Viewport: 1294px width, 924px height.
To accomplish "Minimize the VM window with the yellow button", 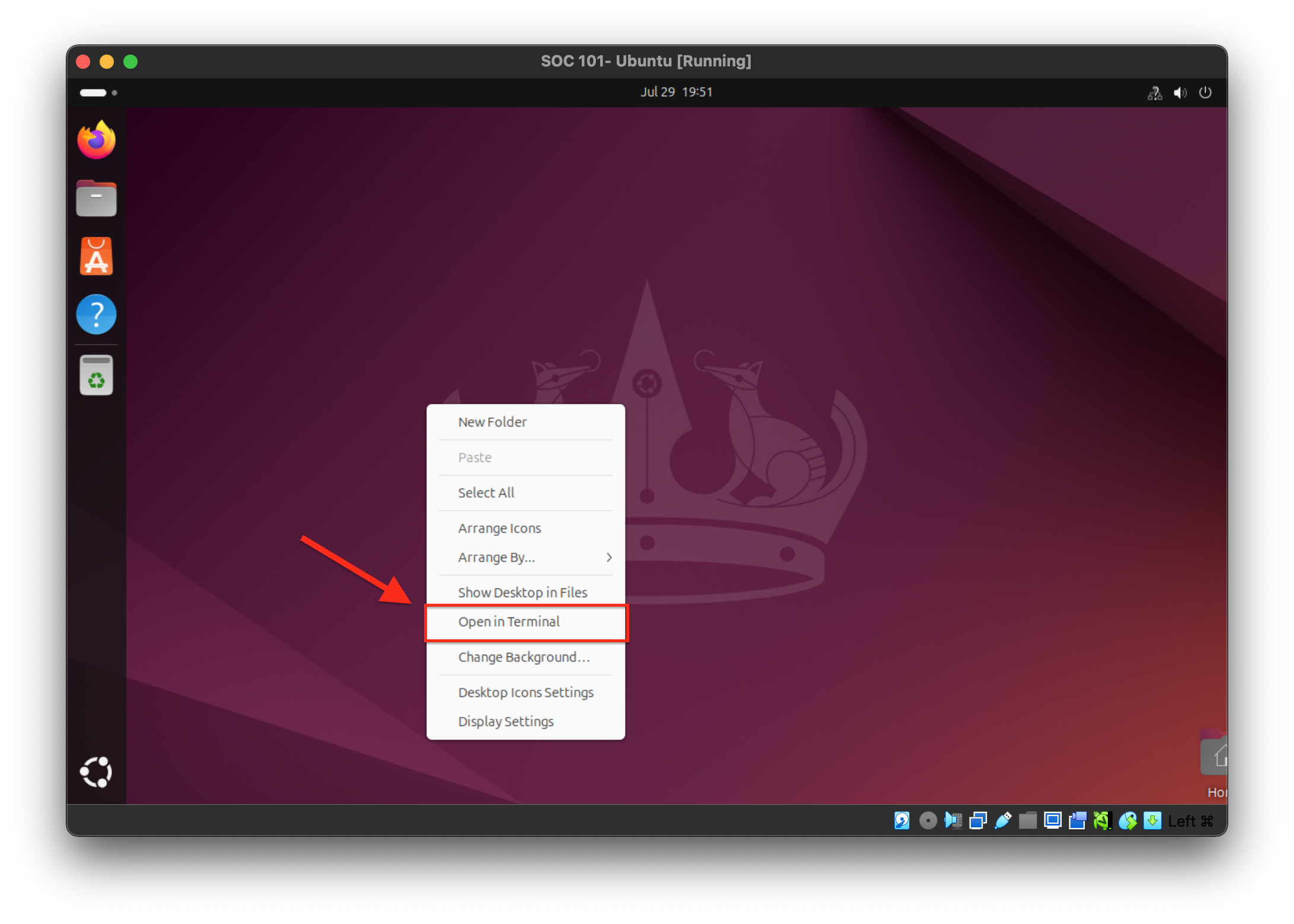I will coord(107,62).
